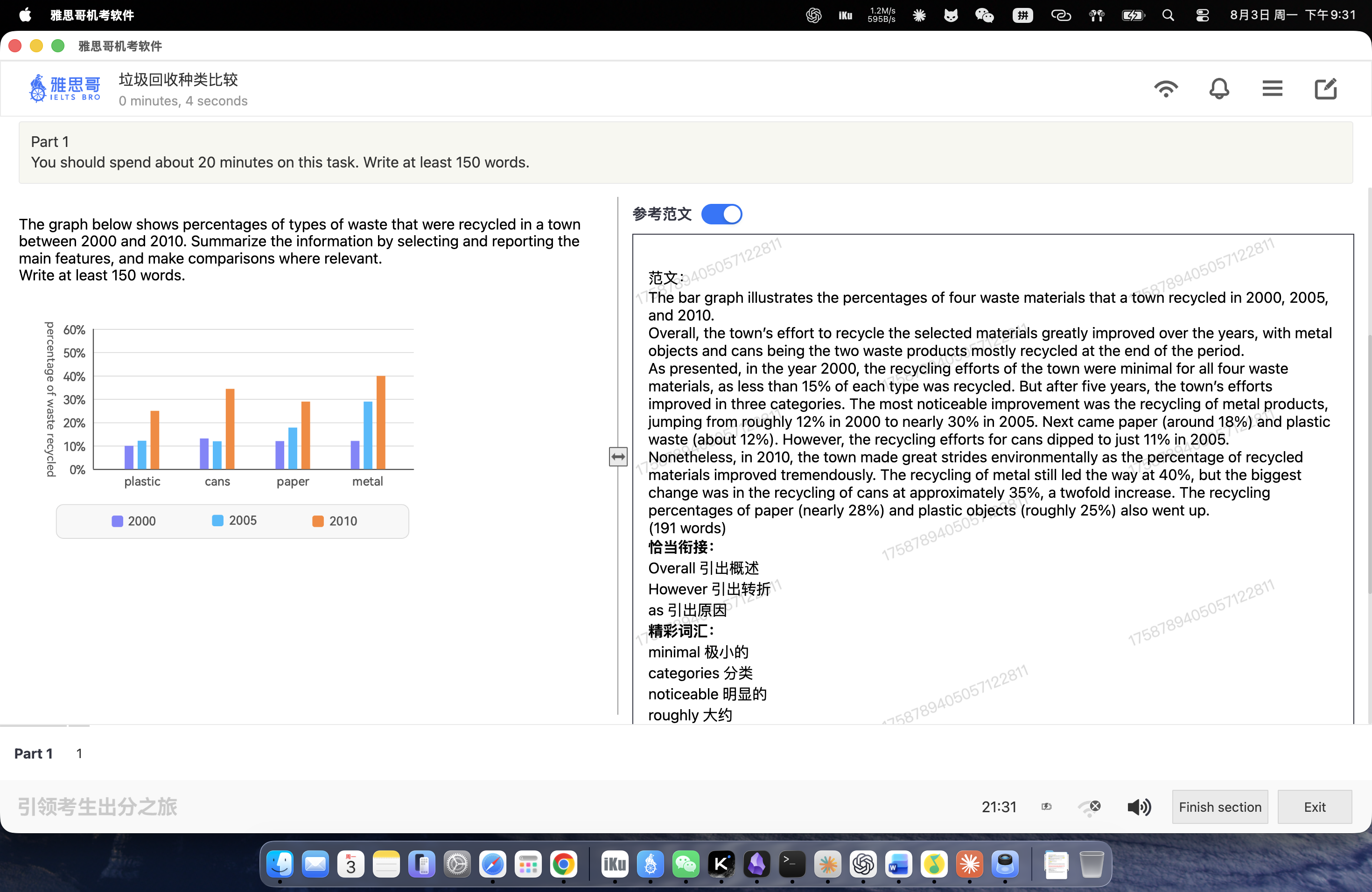Screen dimensions: 1372x892
Task: Select question number 1 in Part 1
Action: pyautogui.click(x=79, y=753)
